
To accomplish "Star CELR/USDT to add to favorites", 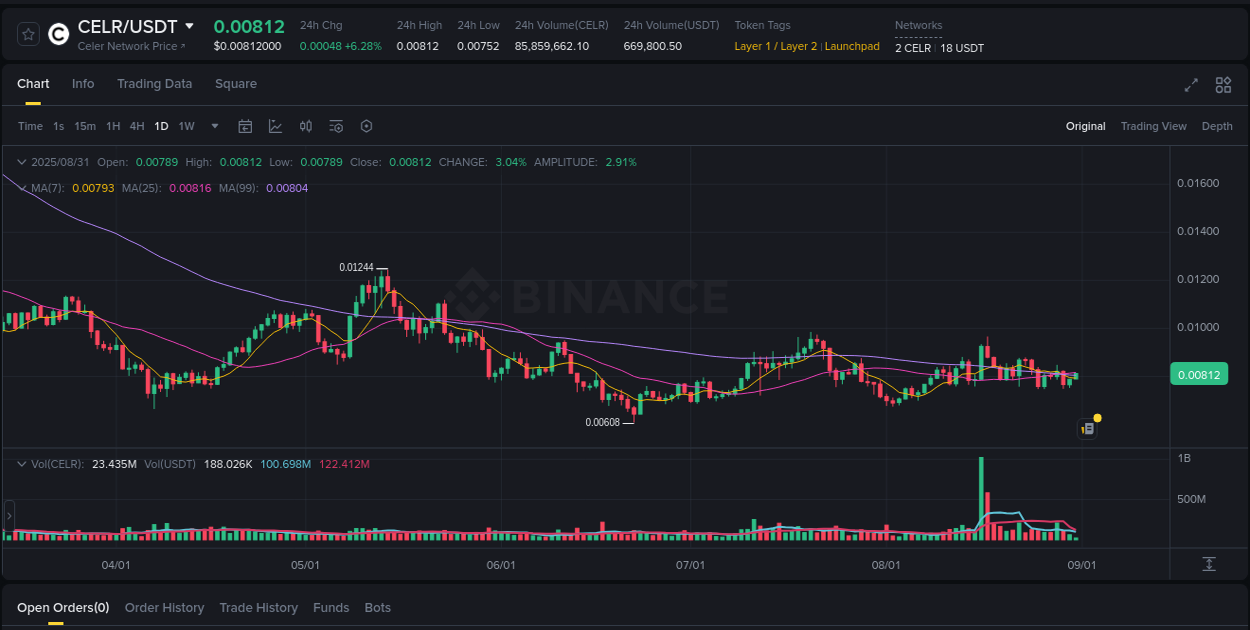I will [x=27, y=33].
